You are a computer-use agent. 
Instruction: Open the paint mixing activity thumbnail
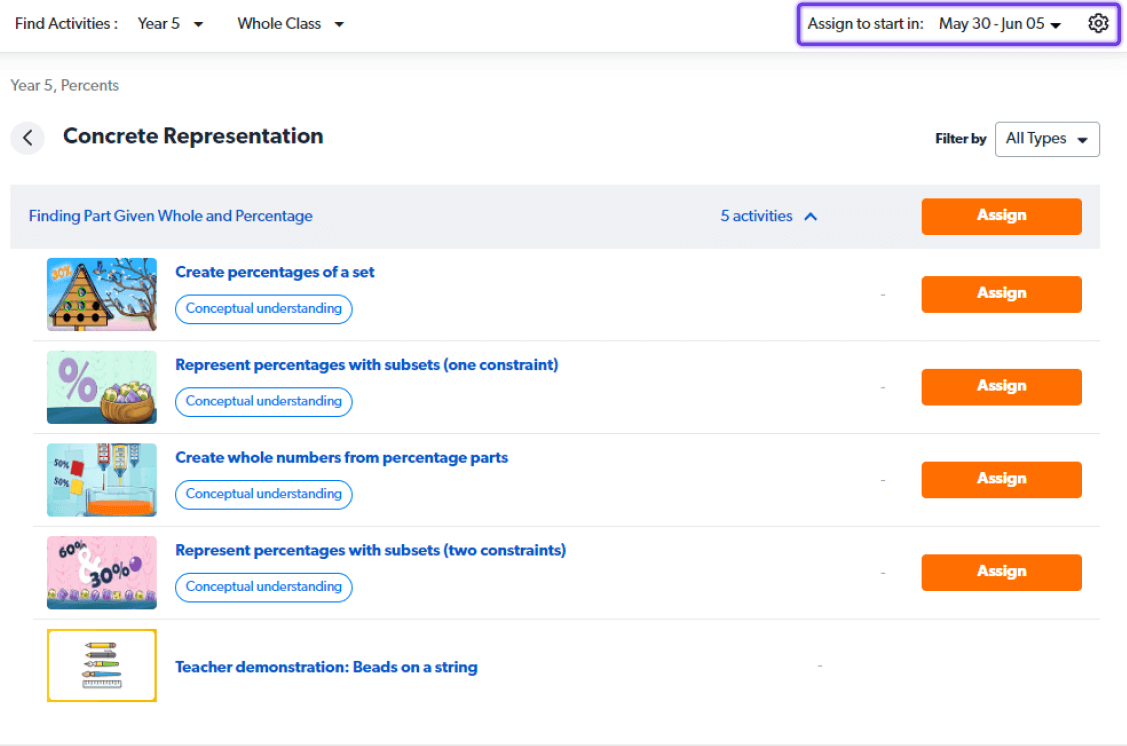click(x=102, y=480)
